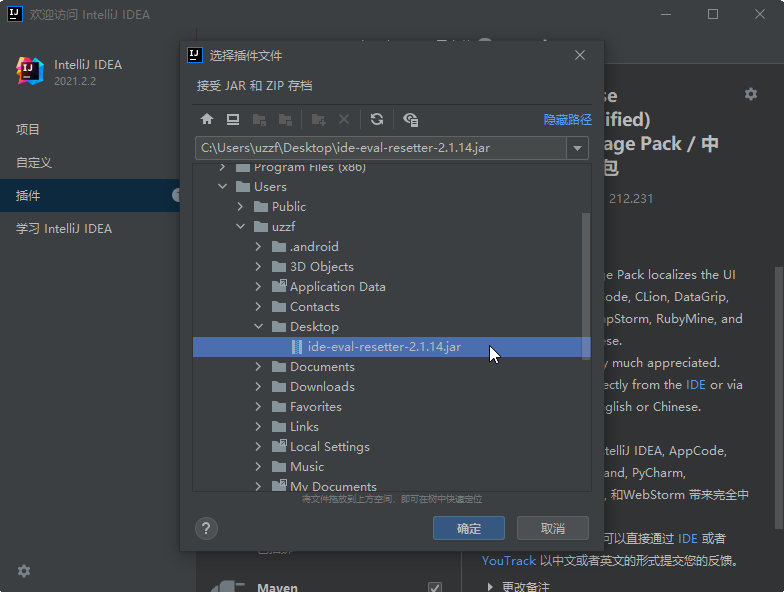
Task: Click the file tree vertical scrollbar
Action: [586, 286]
